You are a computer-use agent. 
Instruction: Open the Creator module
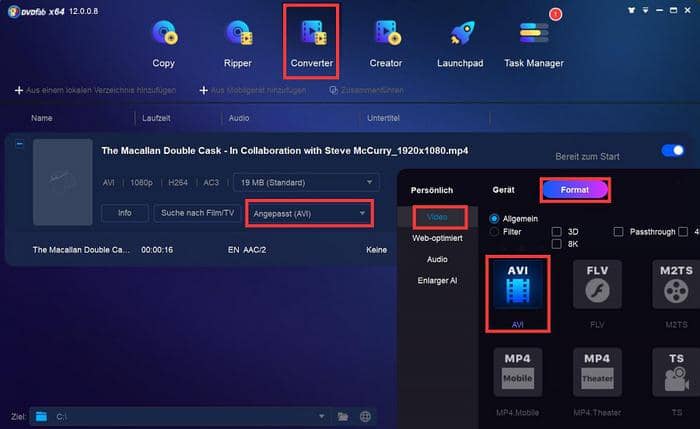pos(386,44)
